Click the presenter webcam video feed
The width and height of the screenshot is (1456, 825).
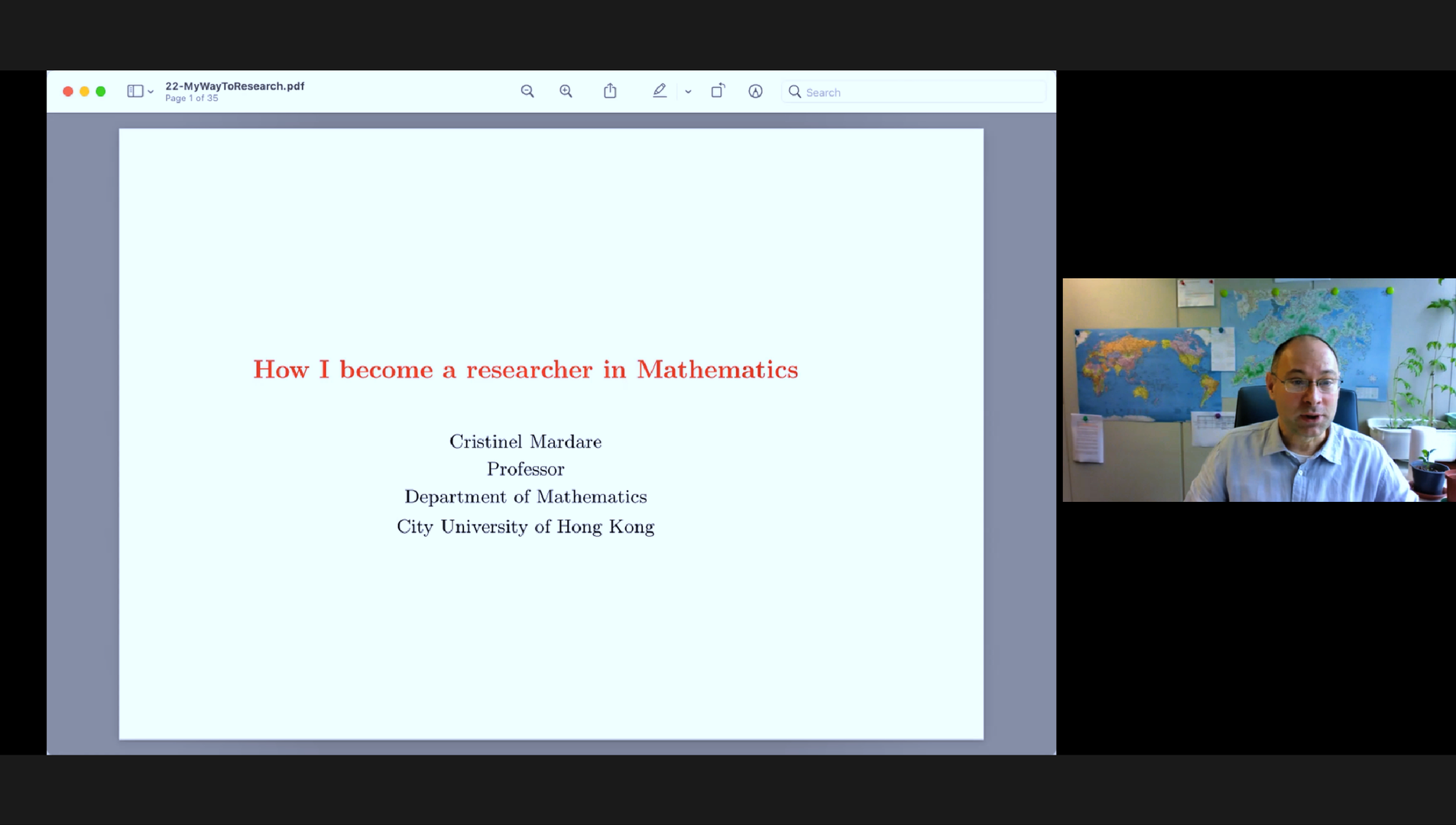(1259, 390)
